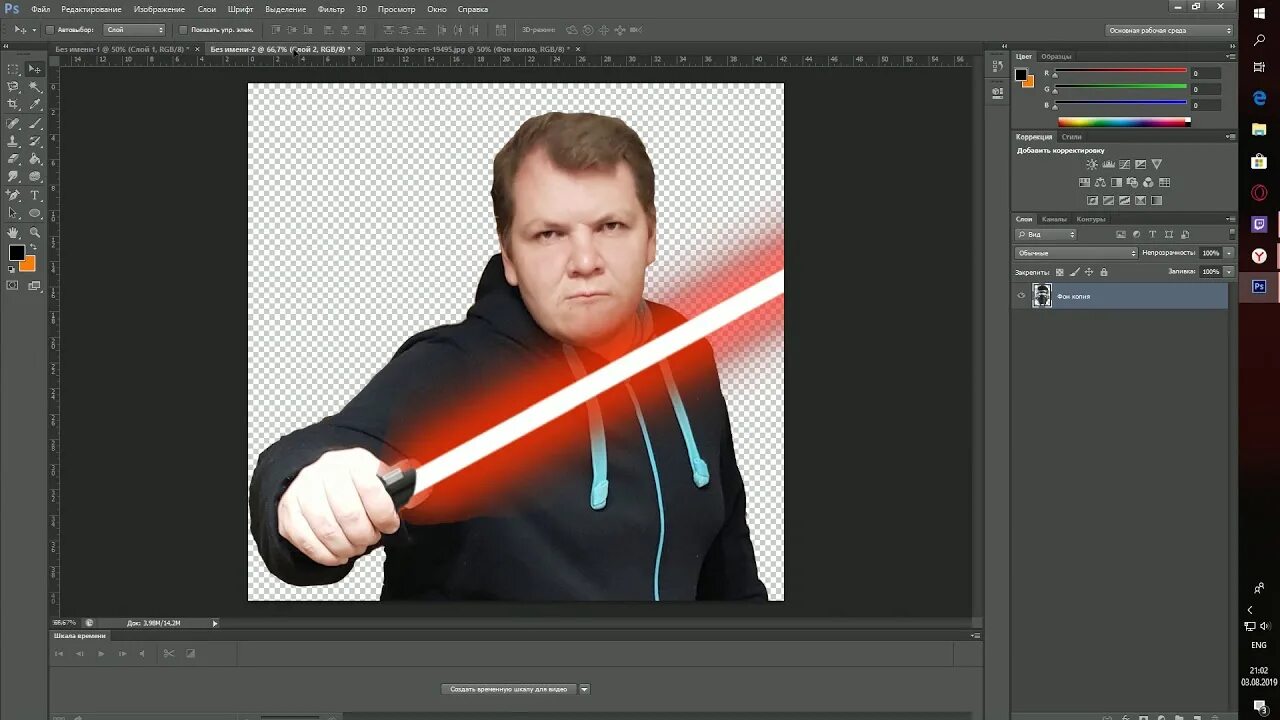This screenshot has height=720, width=1280.
Task: Open the Обычные blend mode dropdown
Action: click(1076, 253)
